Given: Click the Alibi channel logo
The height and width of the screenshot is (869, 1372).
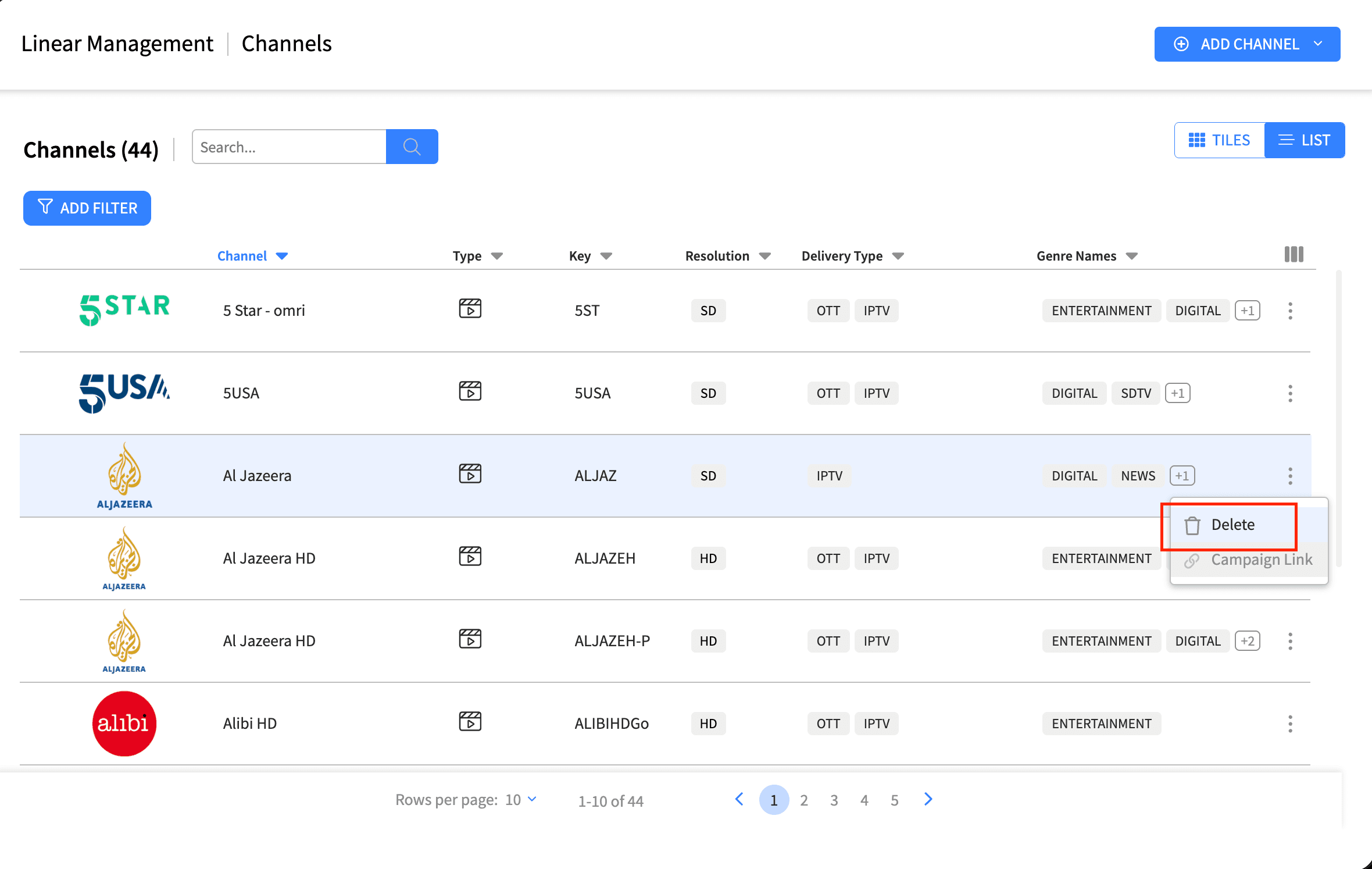Looking at the screenshot, I should (x=124, y=724).
